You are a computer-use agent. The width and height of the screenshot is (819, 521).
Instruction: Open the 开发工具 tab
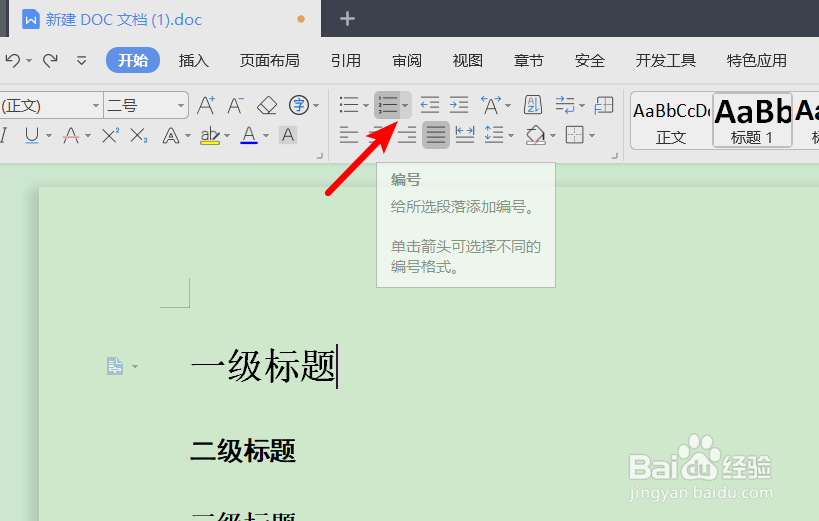pos(665,61)
